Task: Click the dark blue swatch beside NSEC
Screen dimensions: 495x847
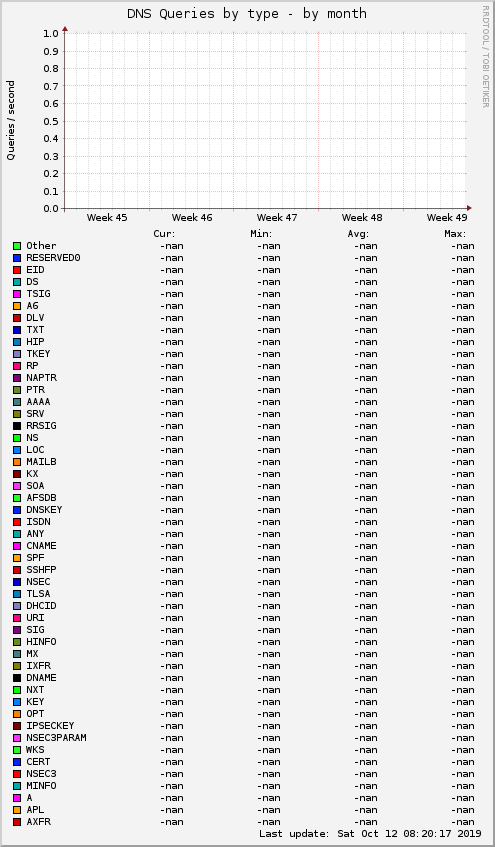Action: point(17,582)
